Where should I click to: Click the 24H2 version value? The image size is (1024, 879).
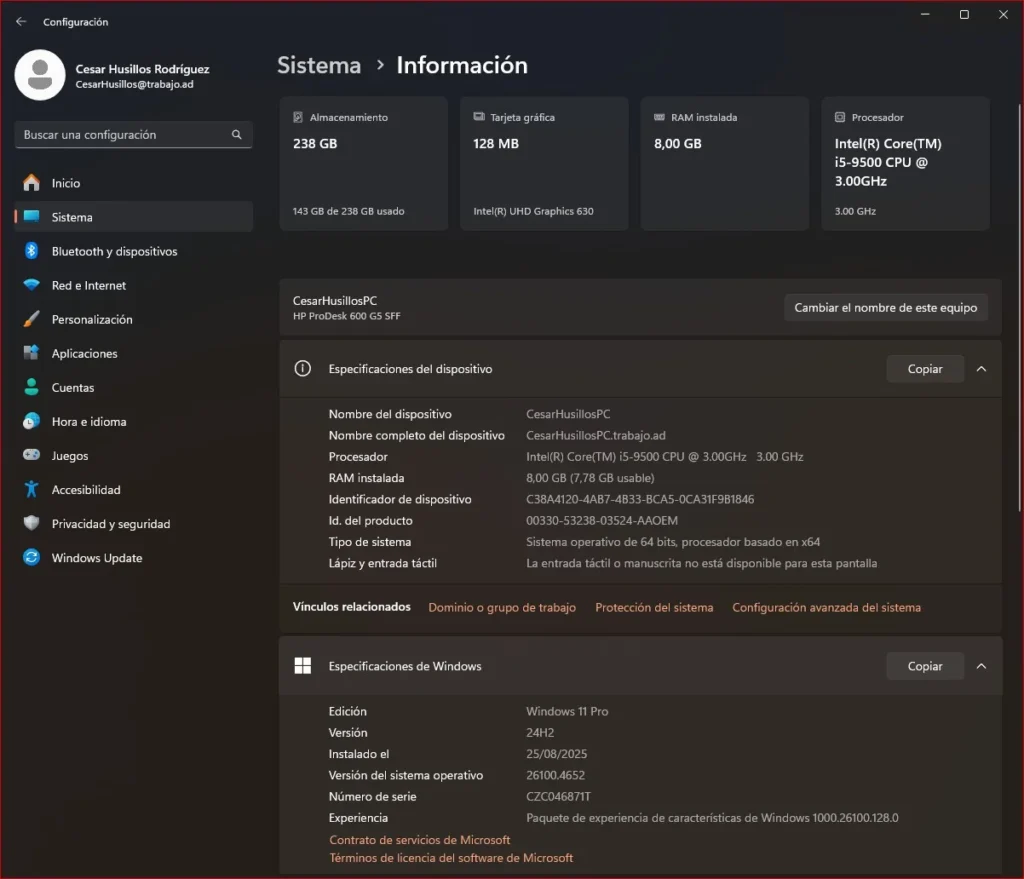click(540, 733)
